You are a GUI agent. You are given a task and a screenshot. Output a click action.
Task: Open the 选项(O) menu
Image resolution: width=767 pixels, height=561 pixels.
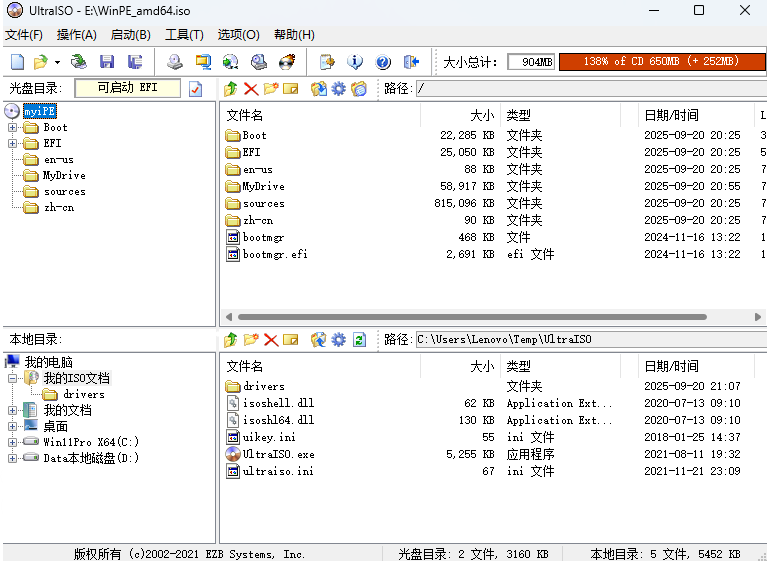238,35
